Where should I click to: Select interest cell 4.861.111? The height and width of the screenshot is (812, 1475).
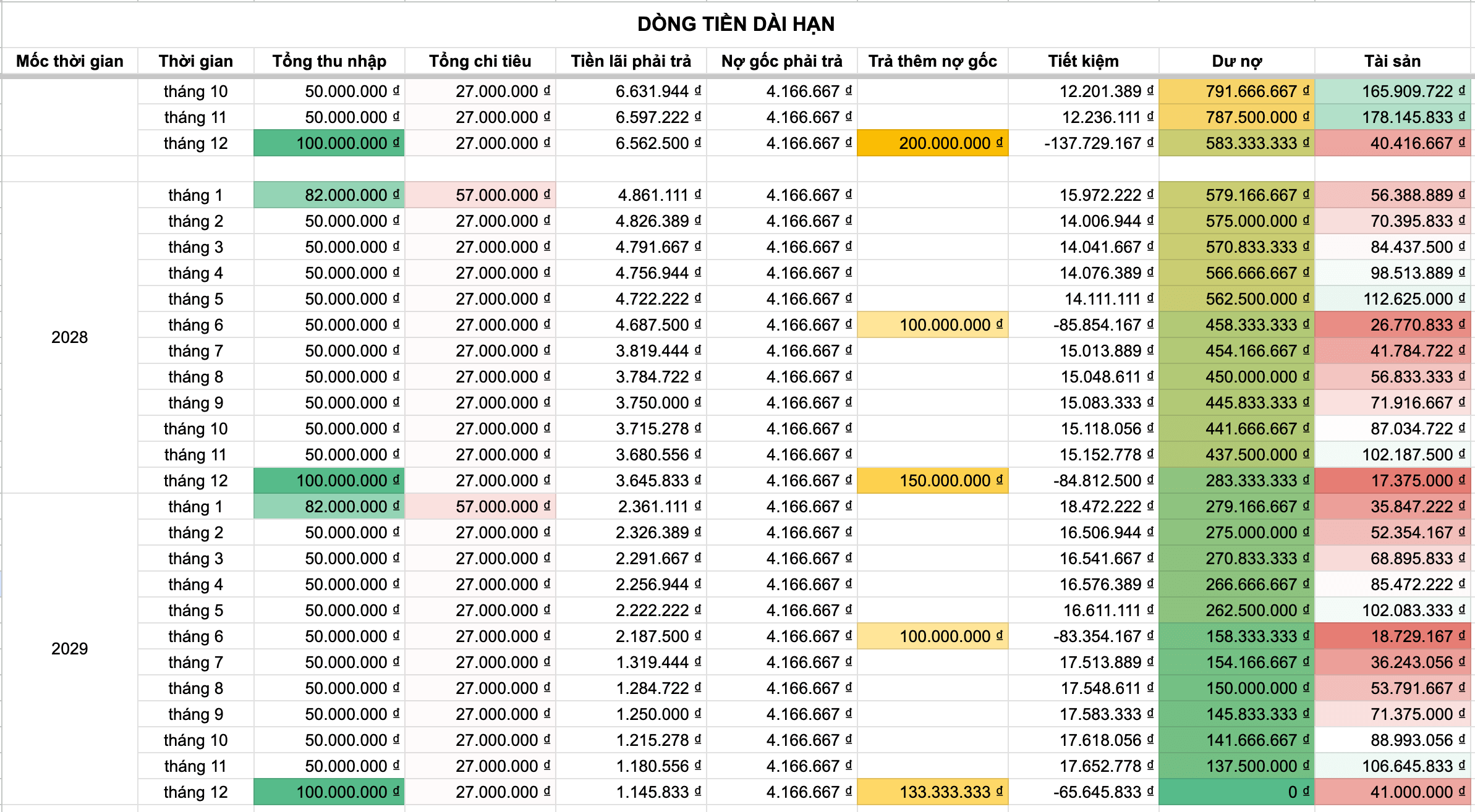point(631,195)
